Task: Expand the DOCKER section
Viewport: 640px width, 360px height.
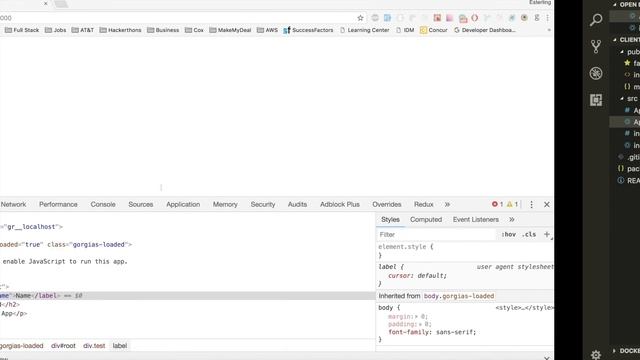Action: pos(615,351)
